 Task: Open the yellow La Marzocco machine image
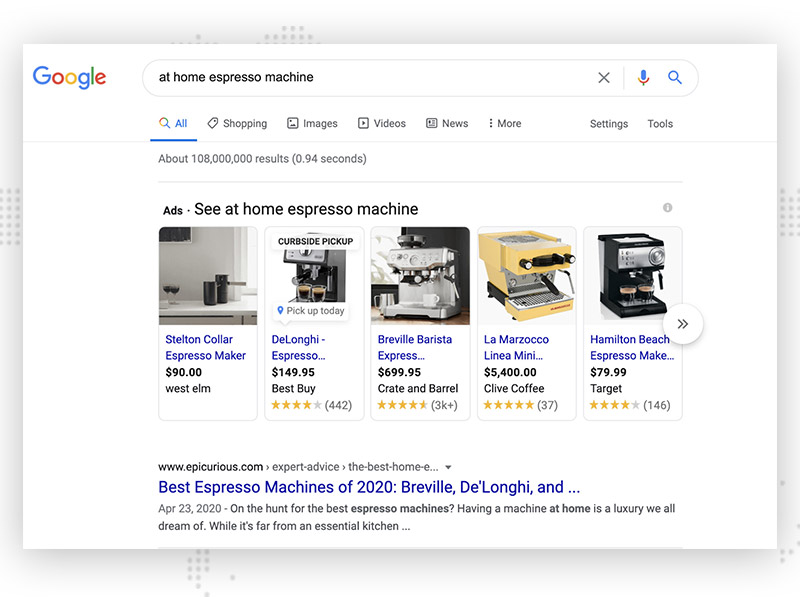coord(527,276)
